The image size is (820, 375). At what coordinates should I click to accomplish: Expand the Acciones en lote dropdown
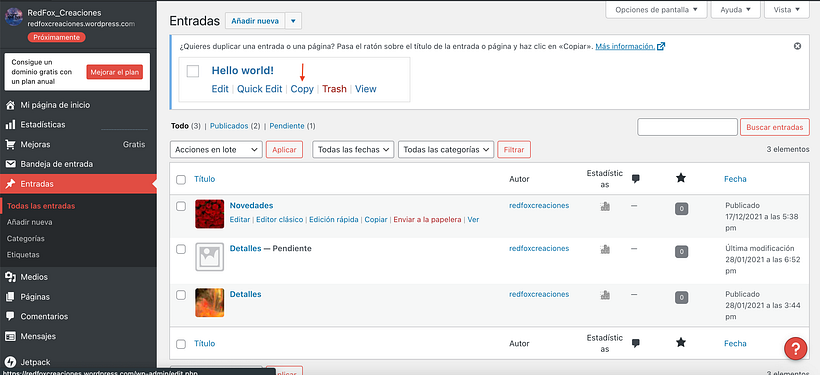tap(216, 150)
